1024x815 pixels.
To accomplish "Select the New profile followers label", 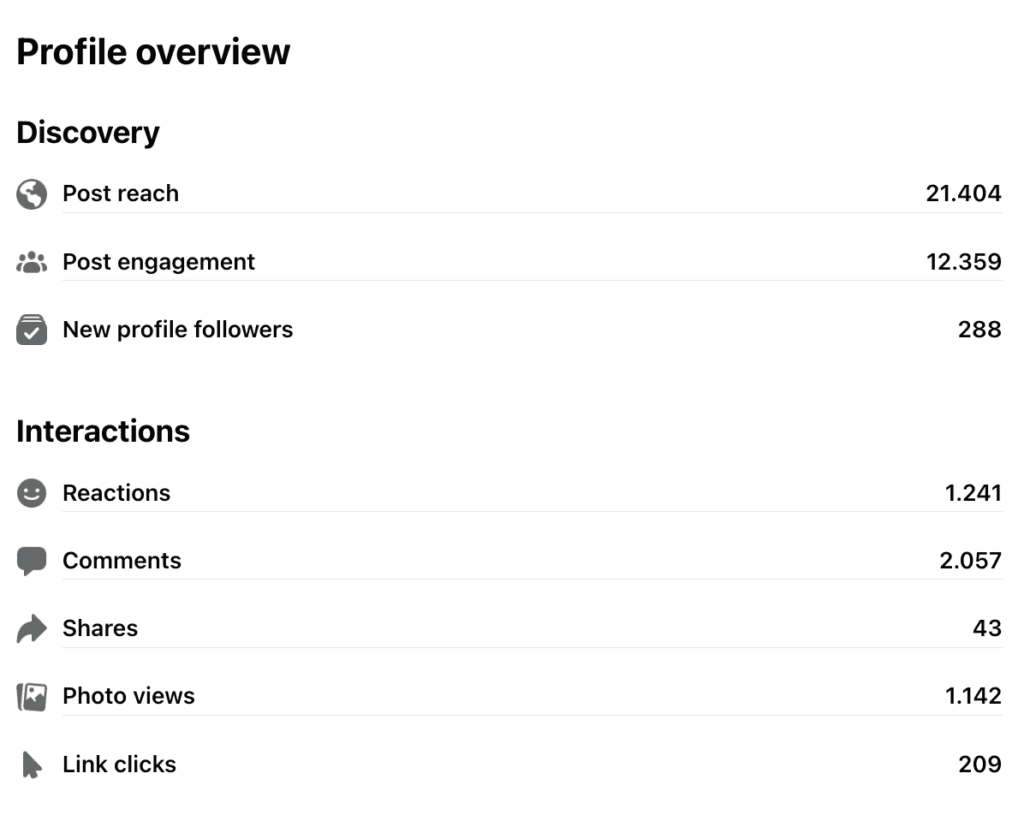I will [x=178, y=330].
